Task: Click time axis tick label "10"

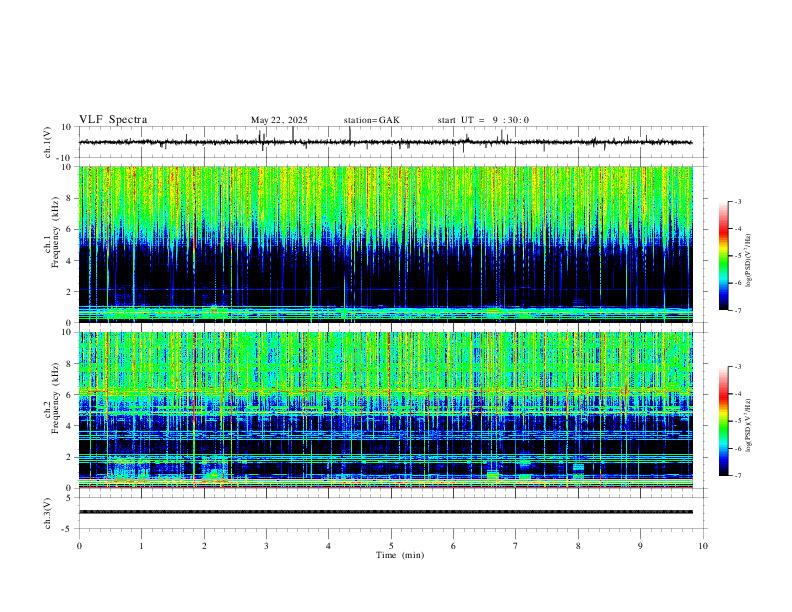Action: pos(703,546)
